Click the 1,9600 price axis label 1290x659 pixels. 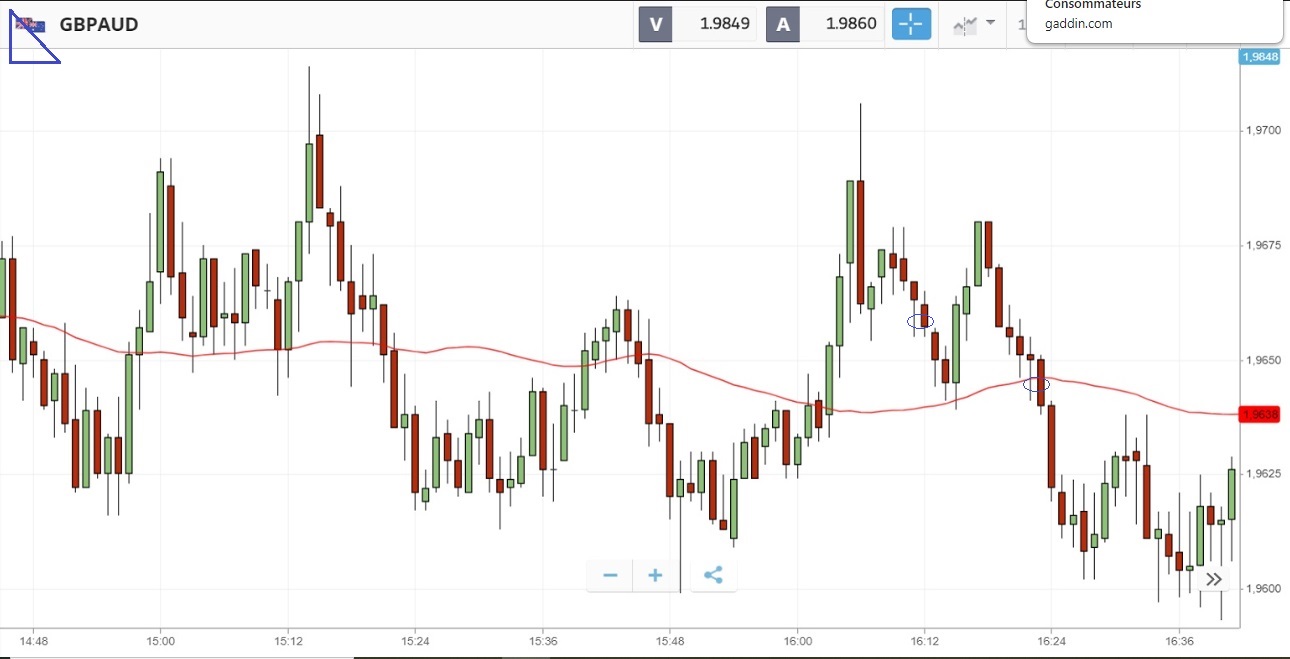[x=1262, y=589]
